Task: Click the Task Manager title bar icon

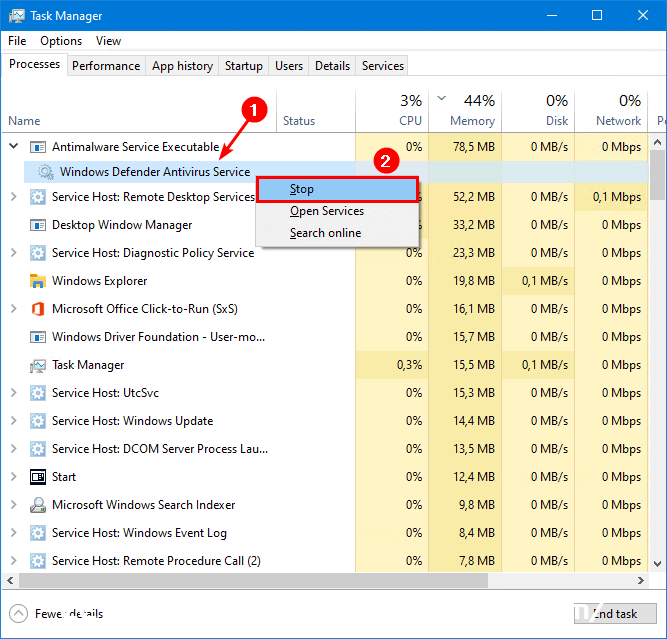Action: pos(17,16)
